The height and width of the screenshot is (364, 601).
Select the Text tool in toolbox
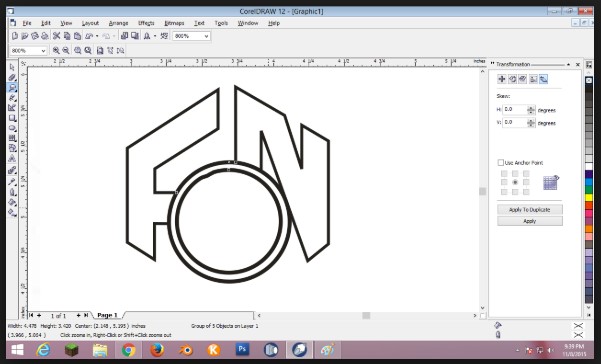(12, 158)
